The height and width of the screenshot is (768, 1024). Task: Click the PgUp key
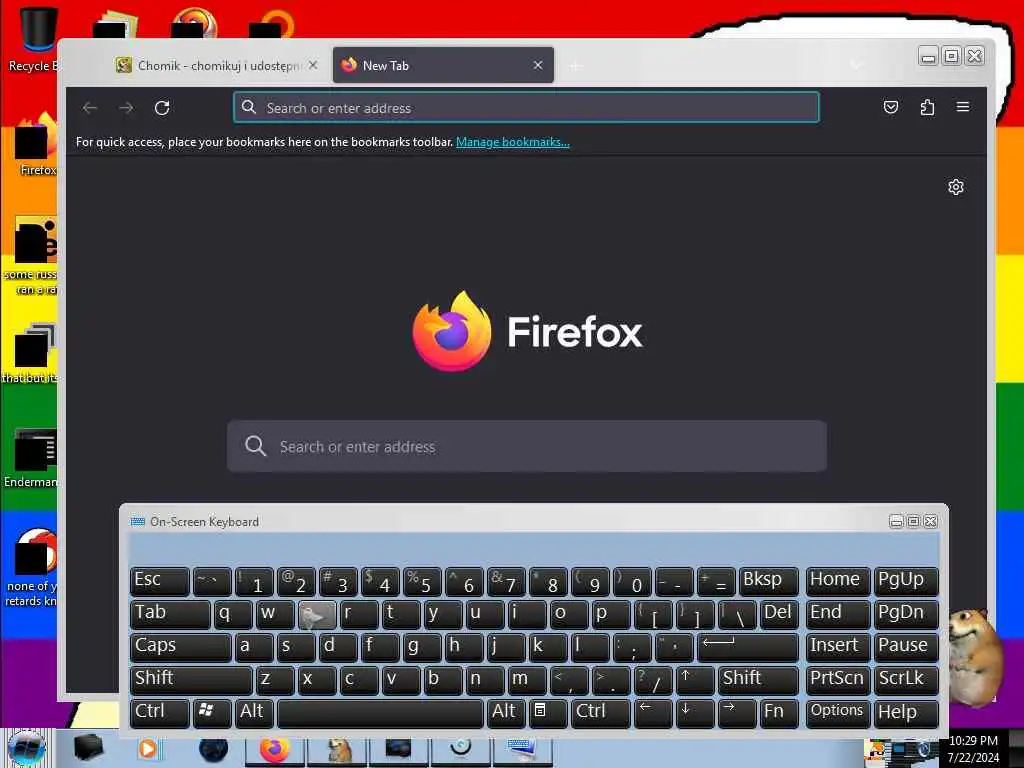[x=906, y=581]
